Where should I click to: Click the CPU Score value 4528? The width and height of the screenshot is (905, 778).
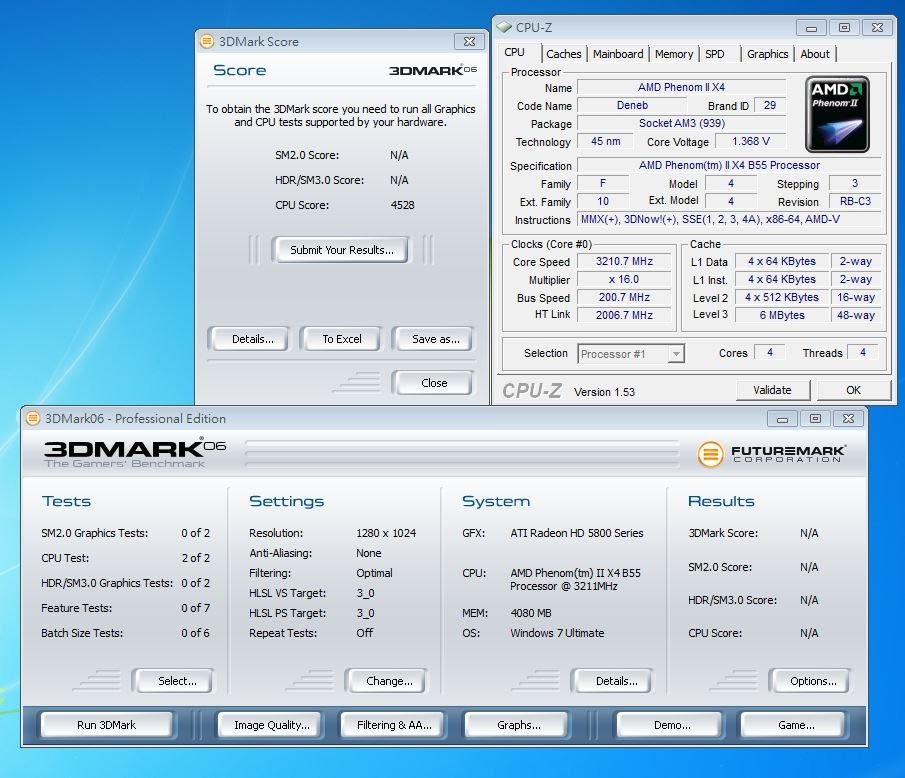pos(402,205)
